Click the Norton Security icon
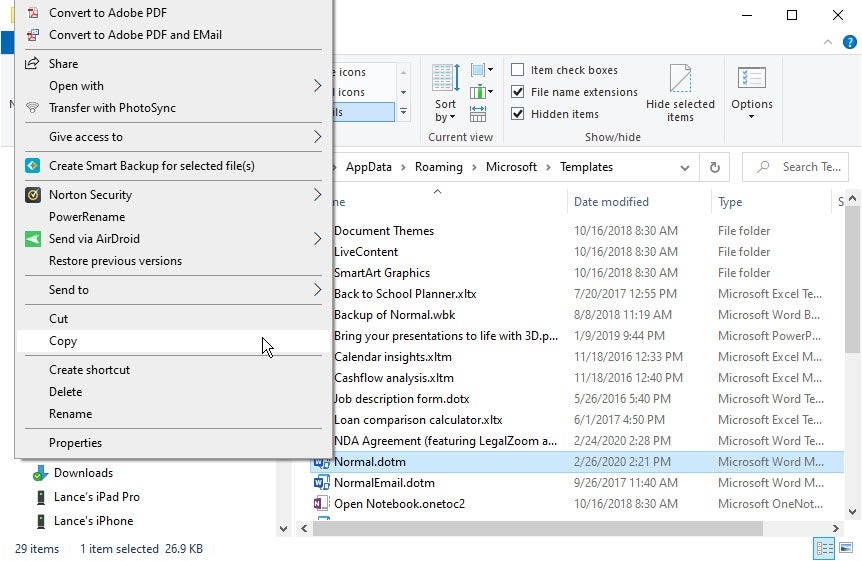This screenshot has width=862, height=561. click(32, 195)
